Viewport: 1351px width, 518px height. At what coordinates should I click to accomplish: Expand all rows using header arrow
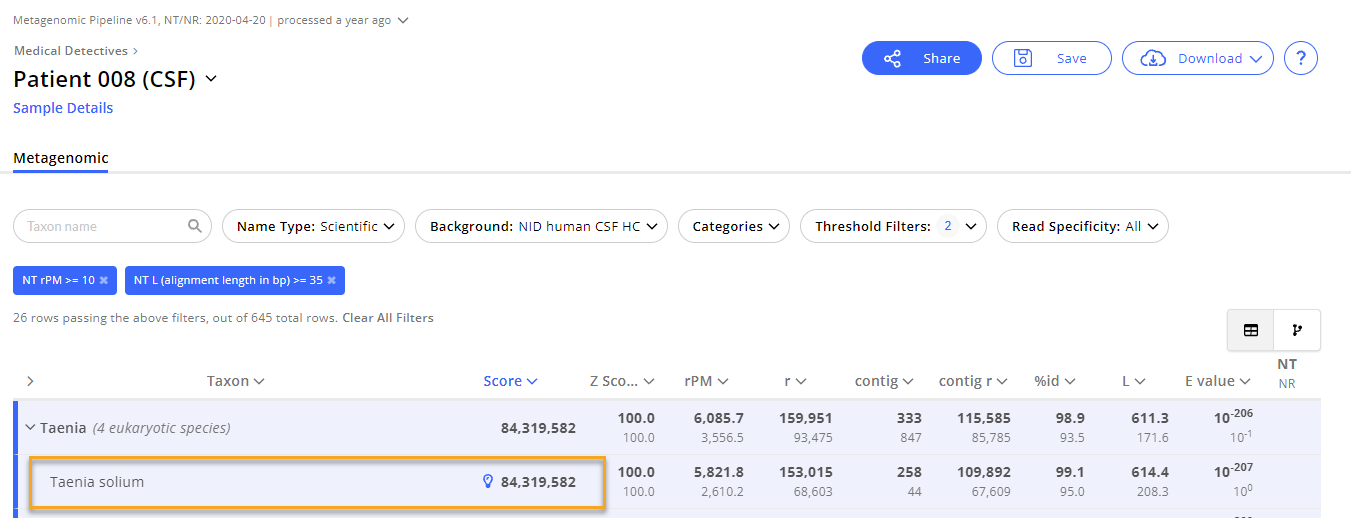point(30,381)
